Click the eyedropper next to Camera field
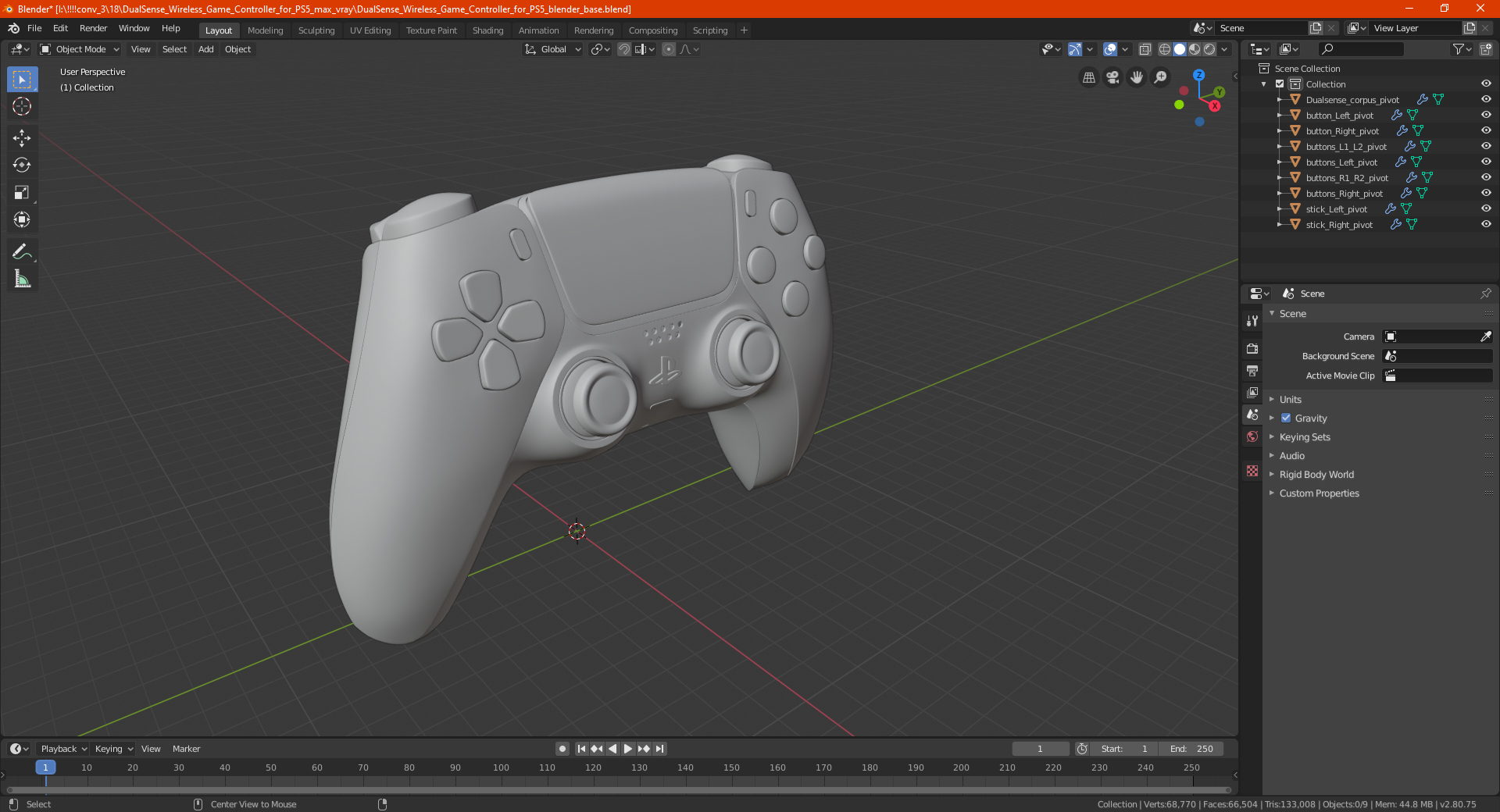Image resolution: width=1500 pixels, height=812 pixels. [1485, 337]
